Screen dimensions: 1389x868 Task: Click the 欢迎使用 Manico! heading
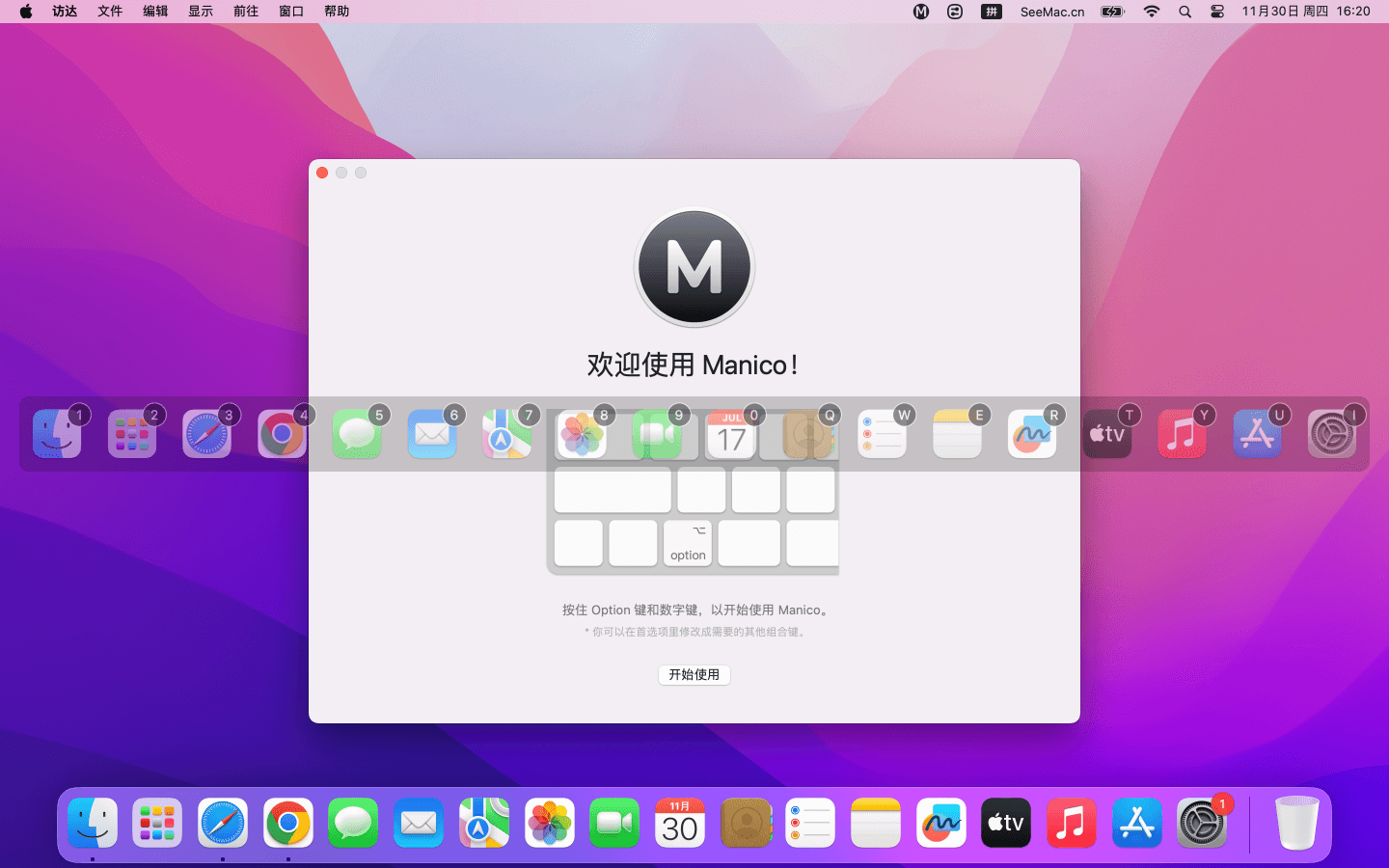[693, 365]
